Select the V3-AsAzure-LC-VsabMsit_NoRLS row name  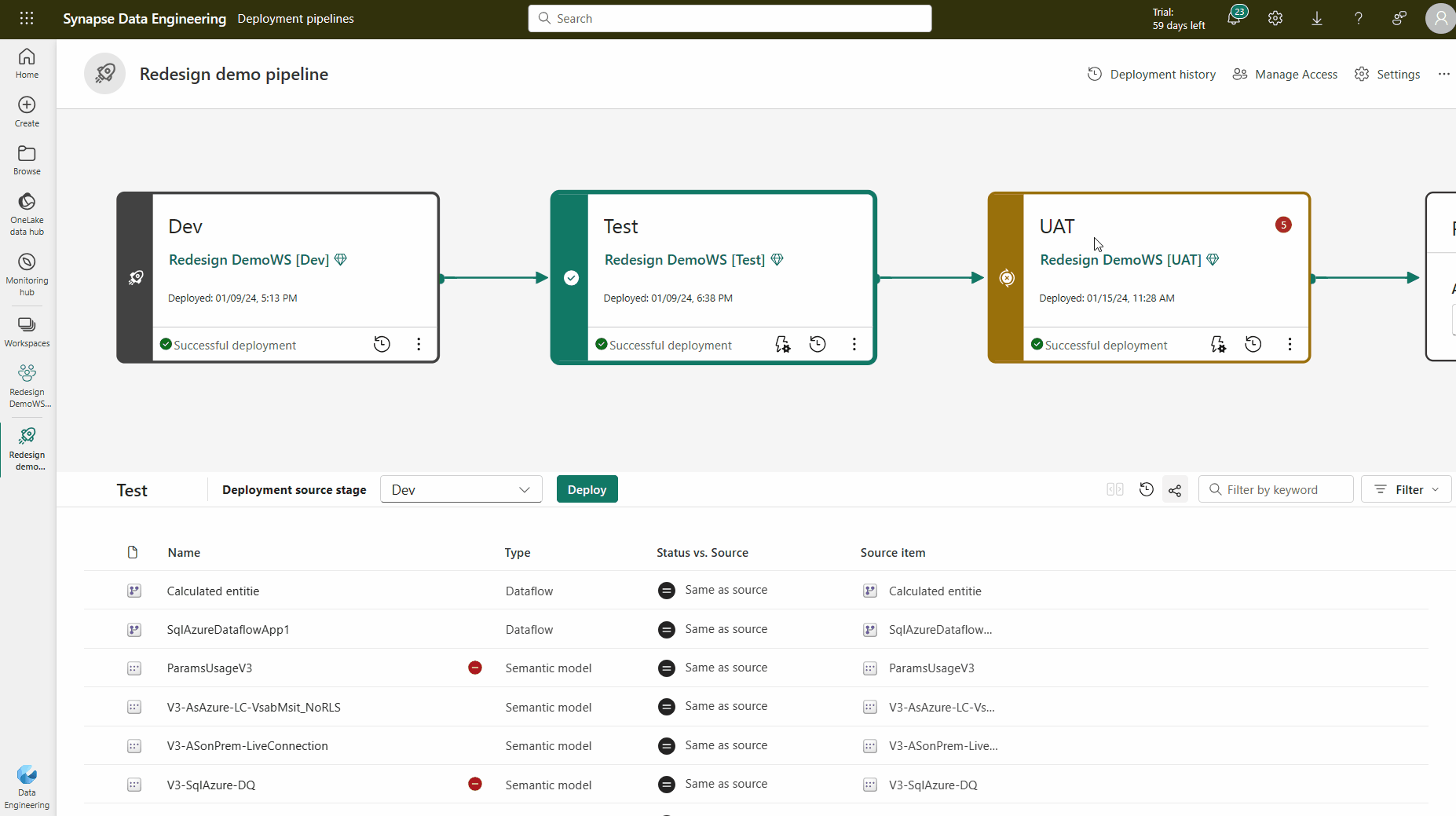pyautogui.click(x=254, y=707)
